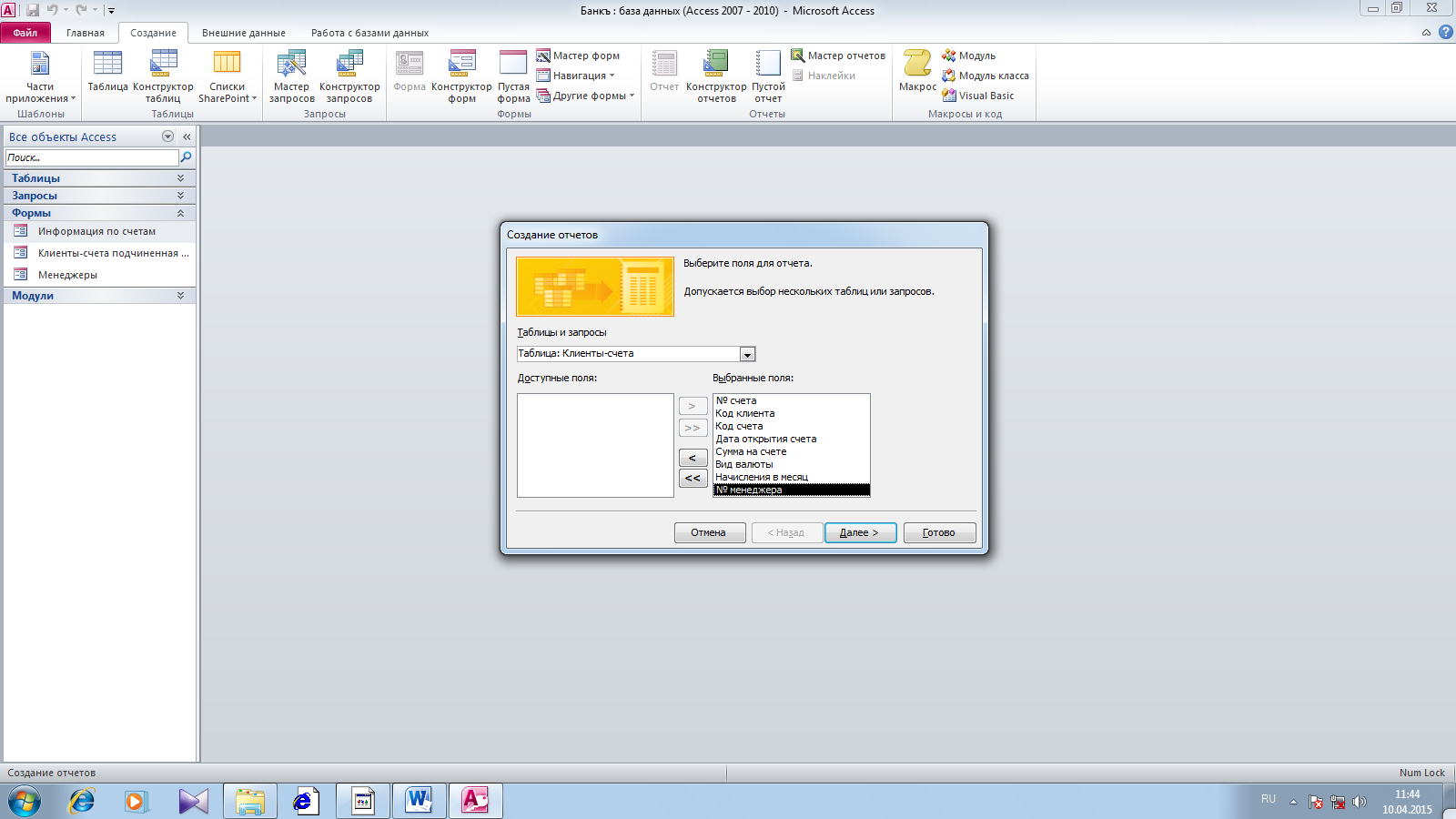
Task: Select the Менеджеры form
Action: tap(99, 275)
